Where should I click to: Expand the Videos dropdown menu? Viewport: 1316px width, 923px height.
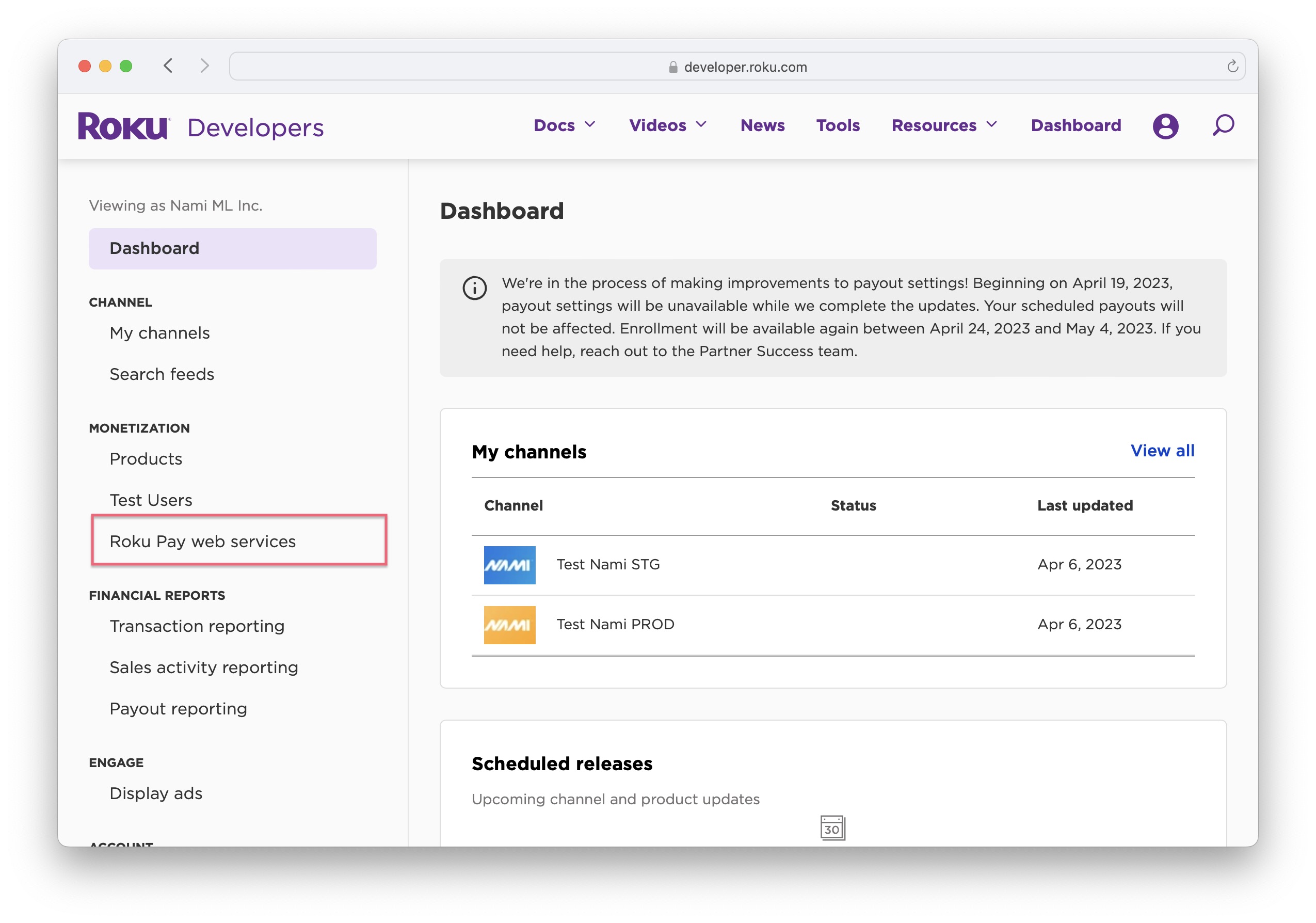(x=668, y=125)
